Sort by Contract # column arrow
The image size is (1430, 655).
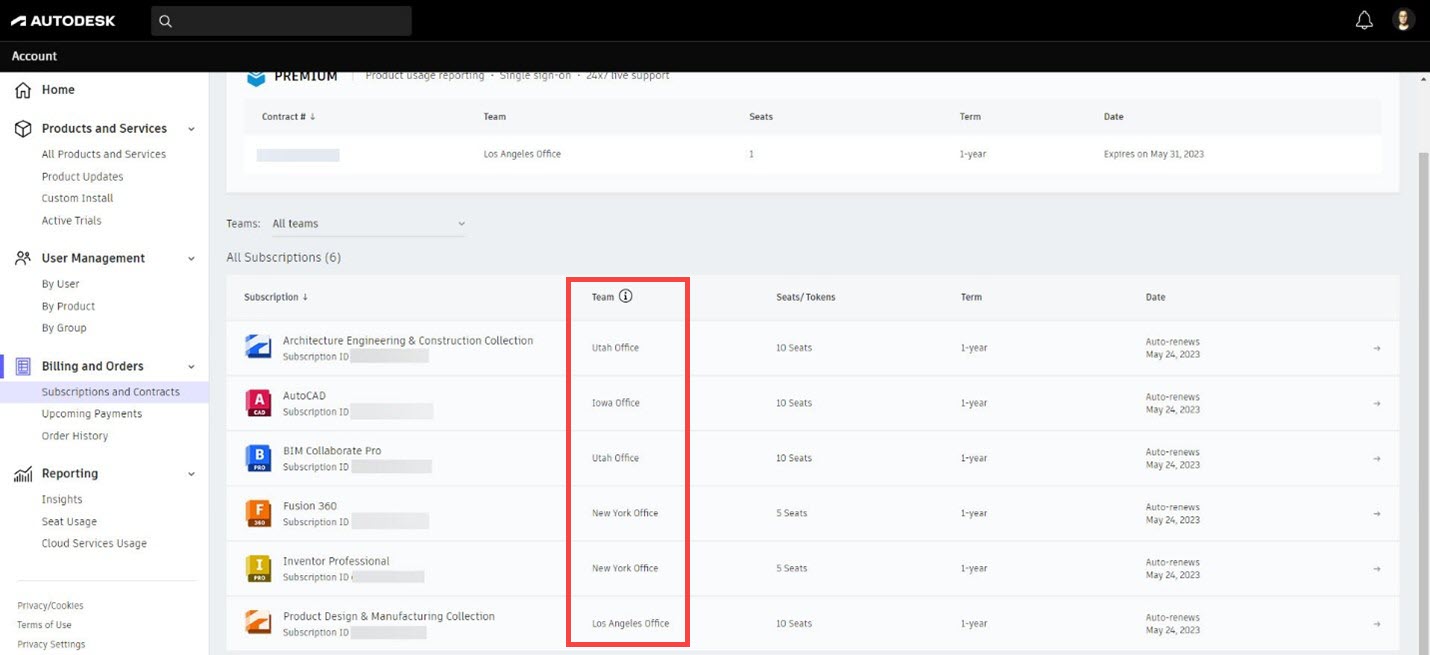313,117
